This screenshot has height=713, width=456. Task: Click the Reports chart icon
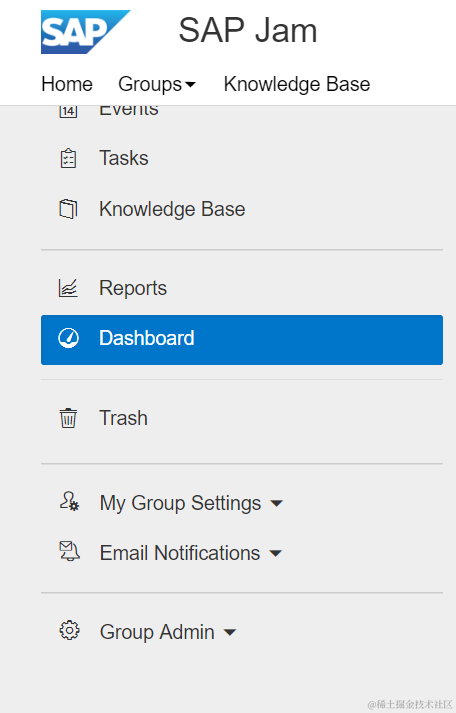coord(68,288)
